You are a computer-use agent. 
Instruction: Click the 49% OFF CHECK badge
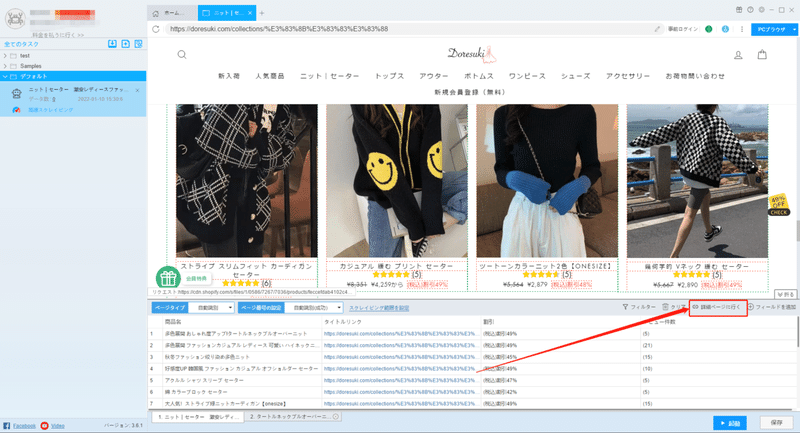(779, 205)
